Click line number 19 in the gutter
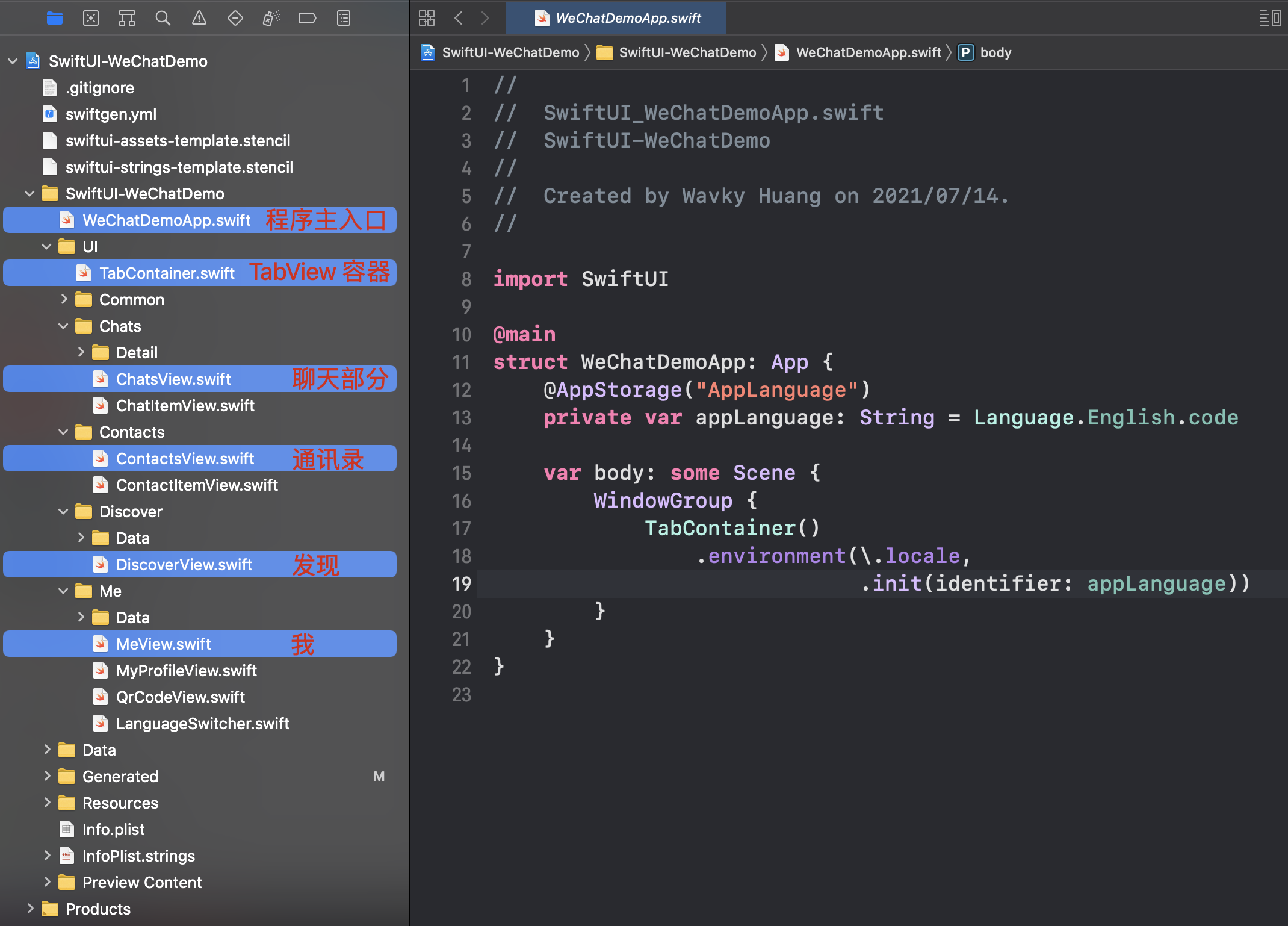The width and height of the screenshot is (1288, 926). pos(462,583)
